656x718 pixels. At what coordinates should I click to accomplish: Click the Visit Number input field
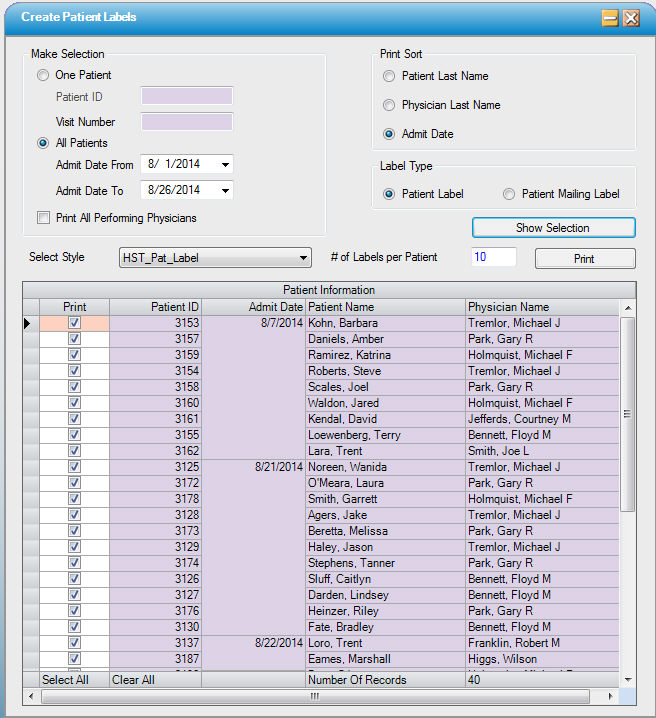(187, 122)
